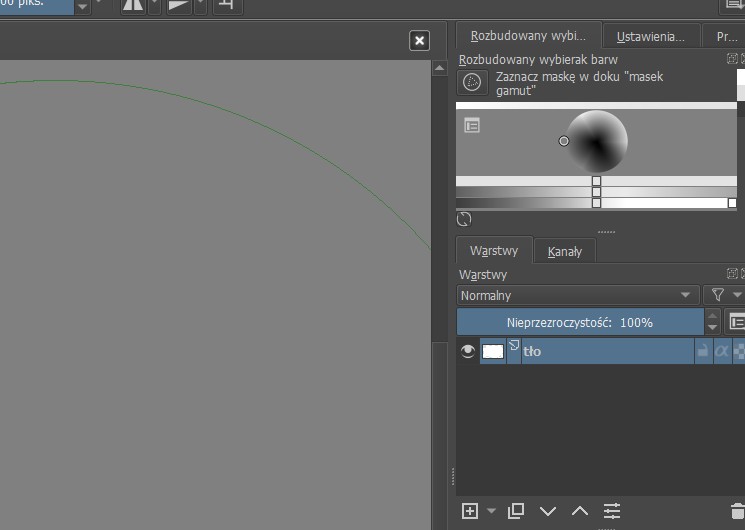This screenshot has height=530, width=745.
Task: Hide the 'tło' layer via eye icon
Action: [x=467, y=351]
